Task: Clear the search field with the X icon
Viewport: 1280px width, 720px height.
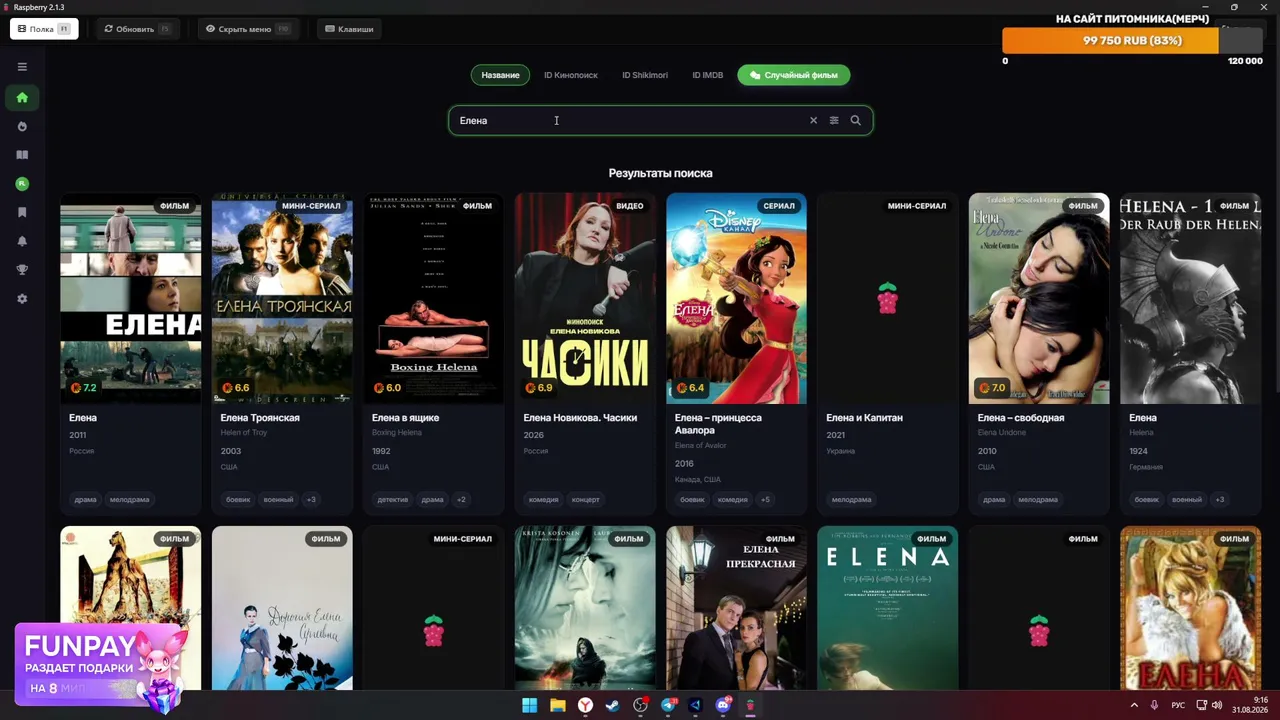Action: pyautogui.click(x=813, y=121)
